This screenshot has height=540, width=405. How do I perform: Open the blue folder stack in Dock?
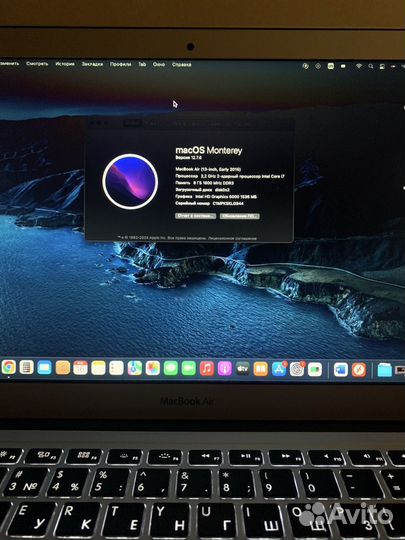[384, 370]
